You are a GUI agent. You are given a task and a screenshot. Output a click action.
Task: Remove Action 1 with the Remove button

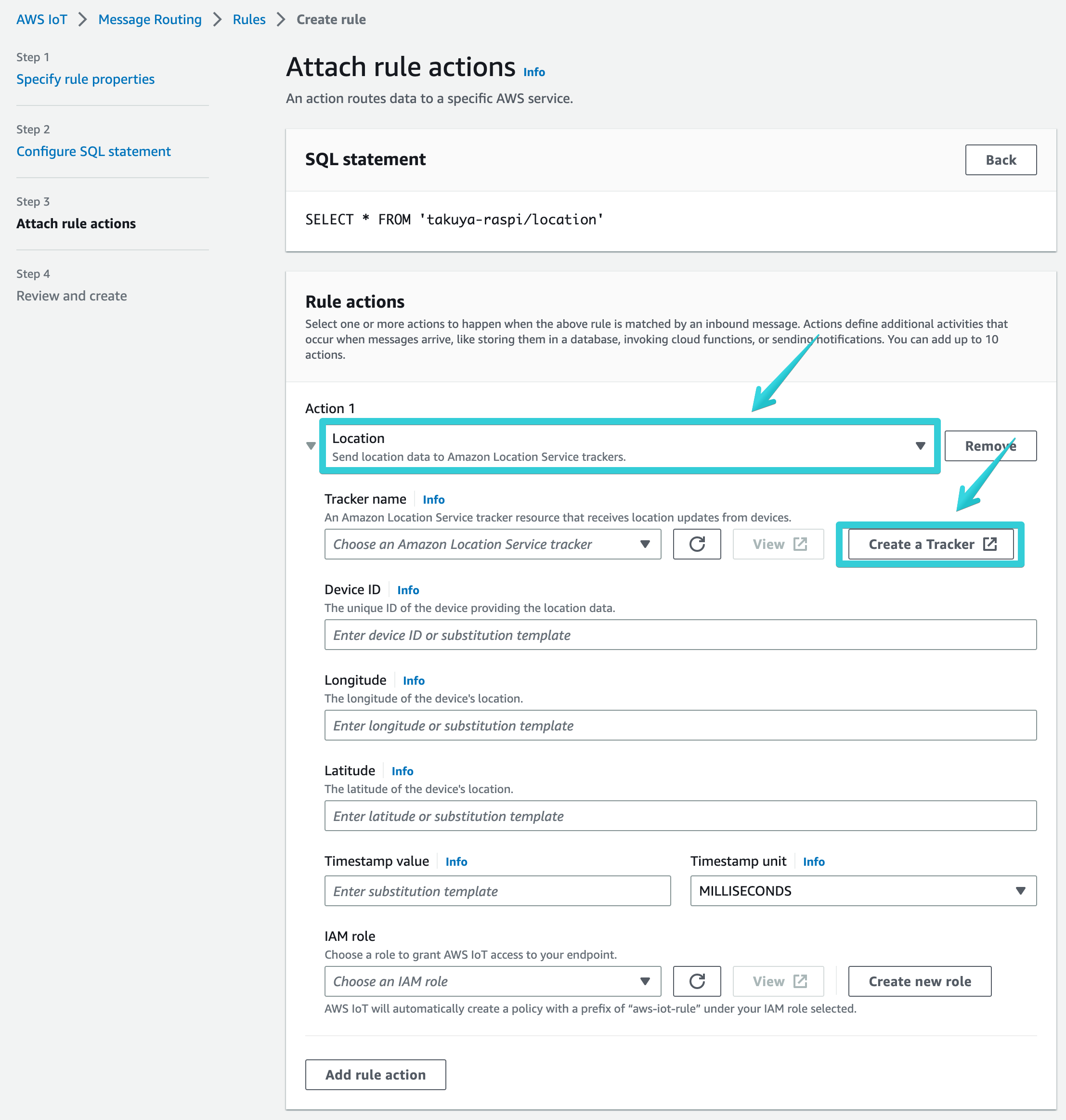pyautogui.click(x=990, y=446)
